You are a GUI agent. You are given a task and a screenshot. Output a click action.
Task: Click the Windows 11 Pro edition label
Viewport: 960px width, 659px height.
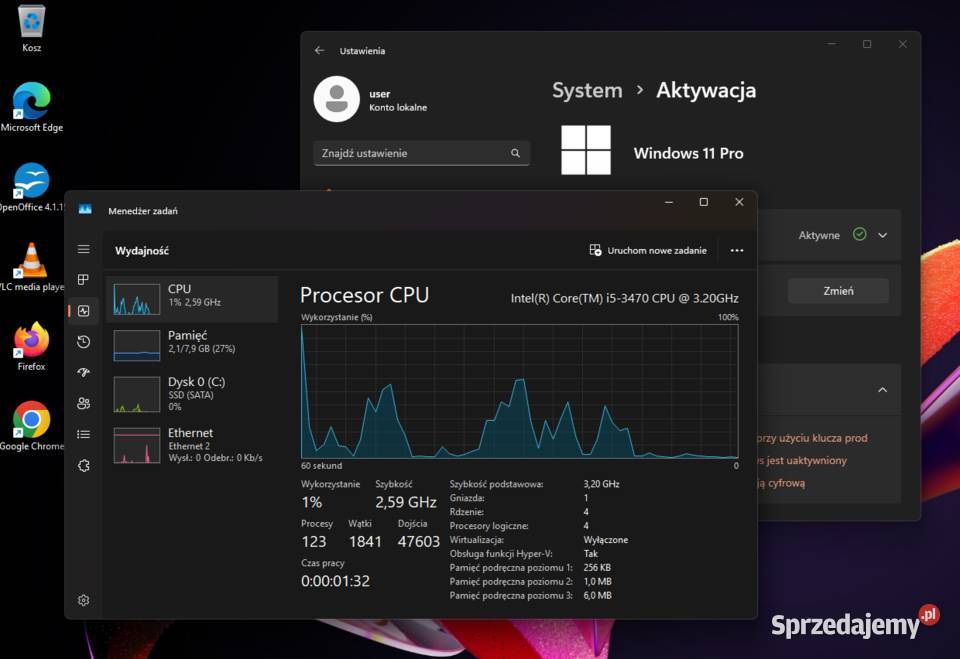point(689,153)
